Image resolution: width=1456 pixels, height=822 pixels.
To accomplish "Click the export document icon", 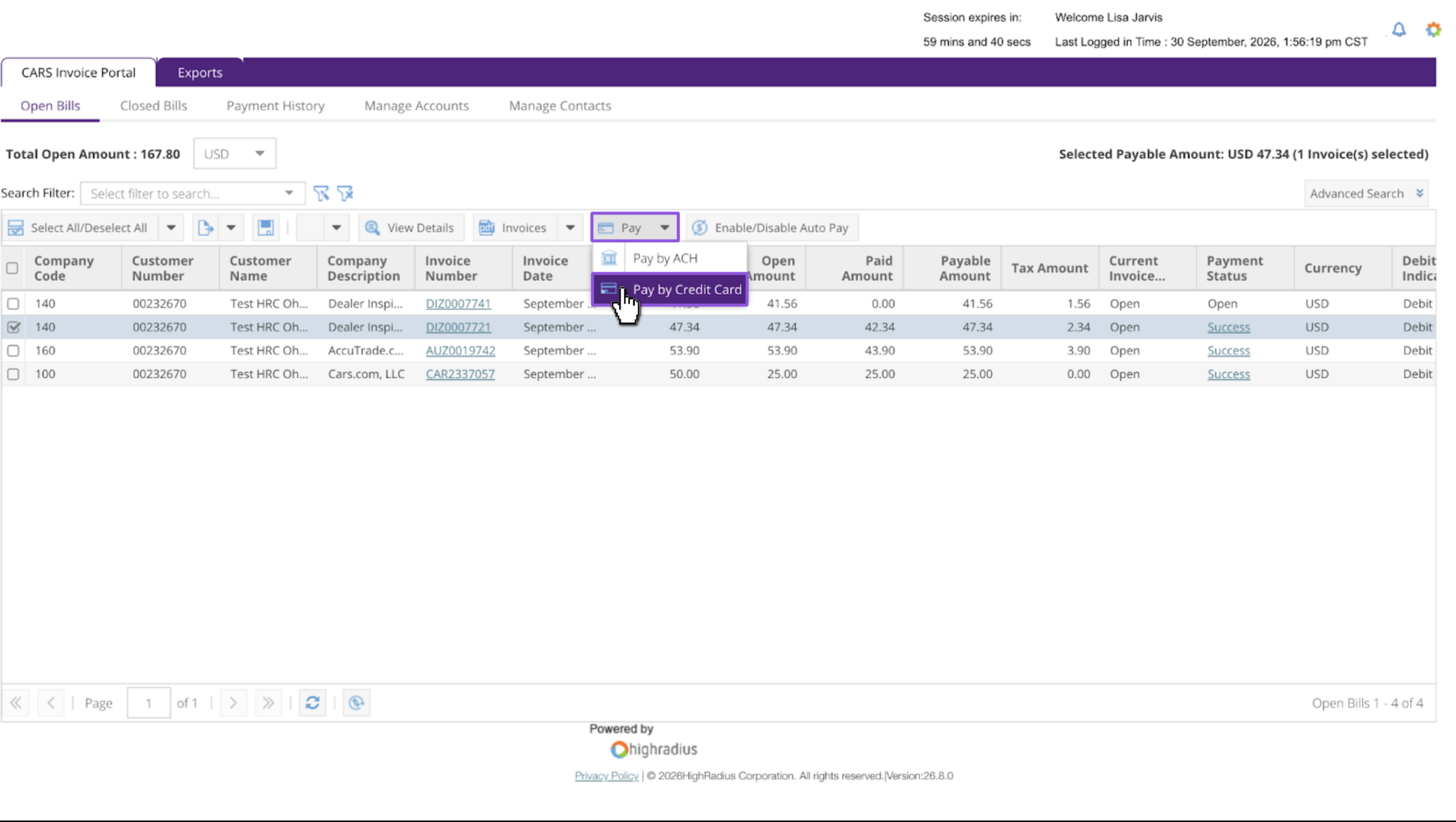I will click(x=205, y=228).
